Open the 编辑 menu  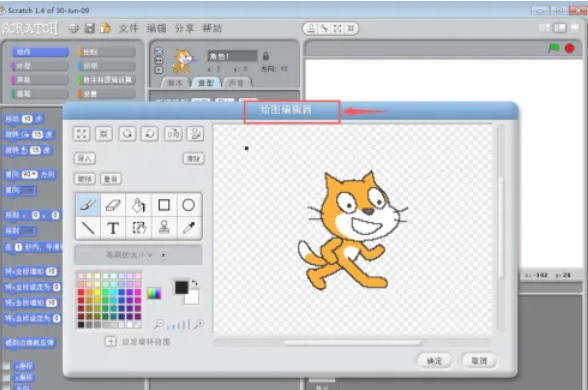tap(156, 28)
